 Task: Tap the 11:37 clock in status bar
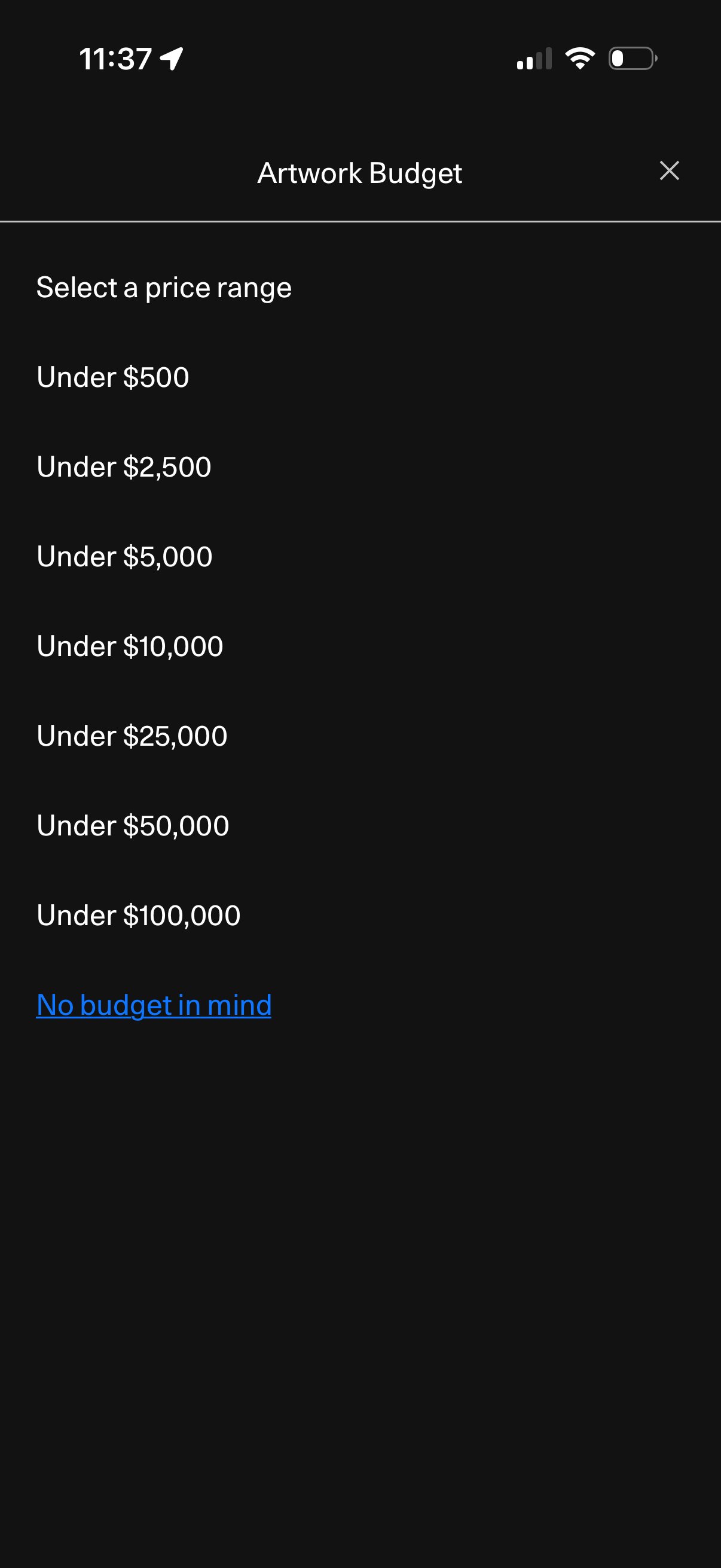[x=115, y=59]
